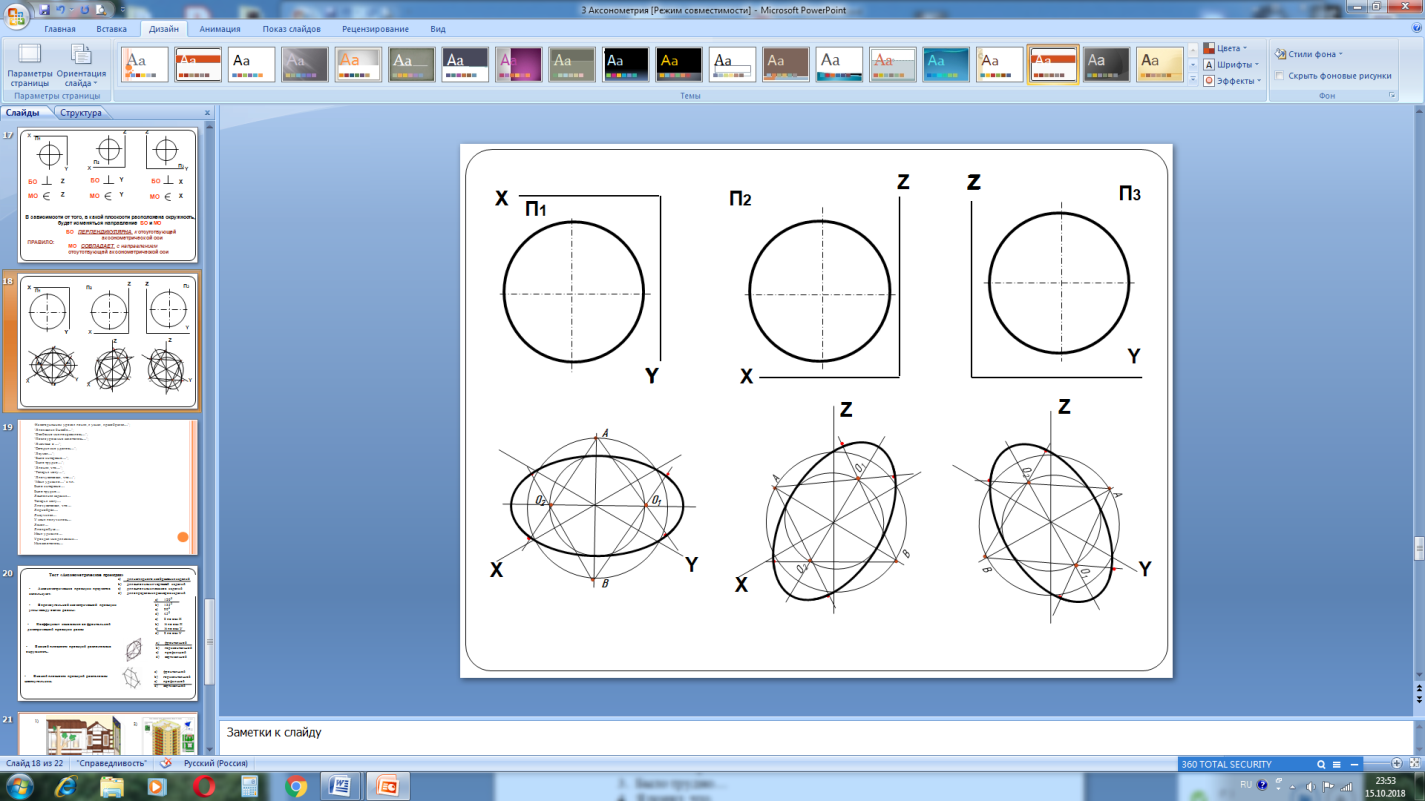Go to previous slide double-arrow button
The height and width of the screenshot is (801, 1425).
click(1418, 689)
